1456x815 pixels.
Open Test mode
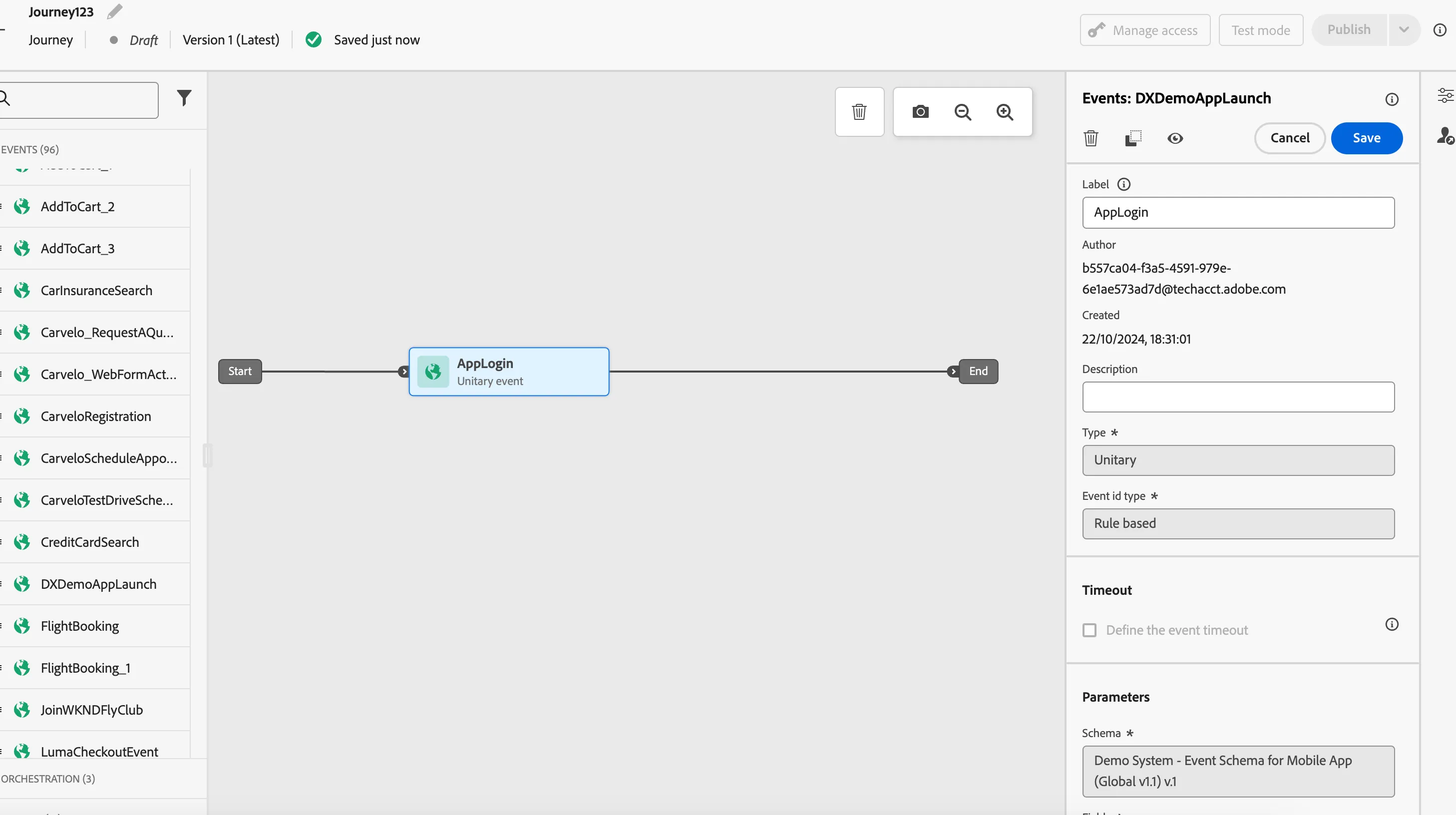(x=1260, y=30)
